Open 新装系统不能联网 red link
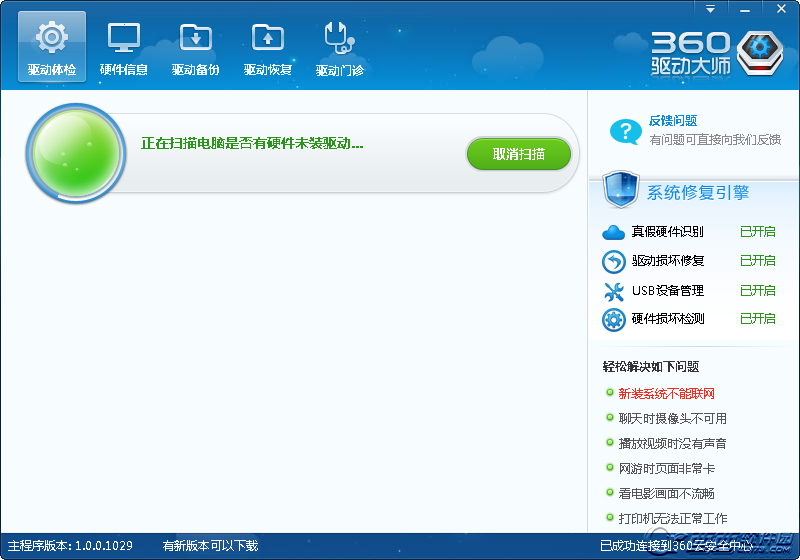Screen dimensions: 800x560 coord(666,394)
